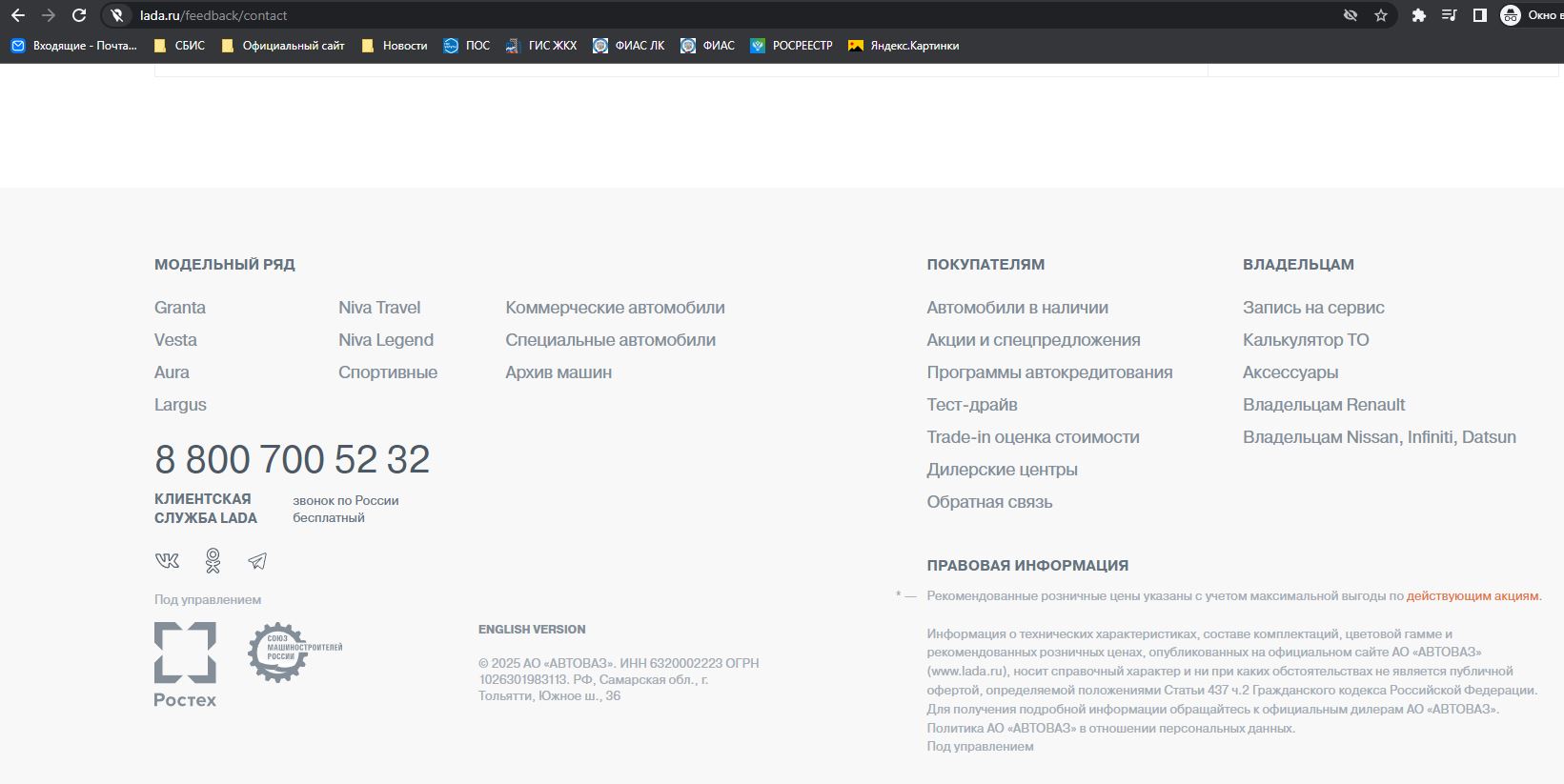Open LADA's VK social page icon
1564x784 pixels.
pyautogui.click(x=167, y=561)
